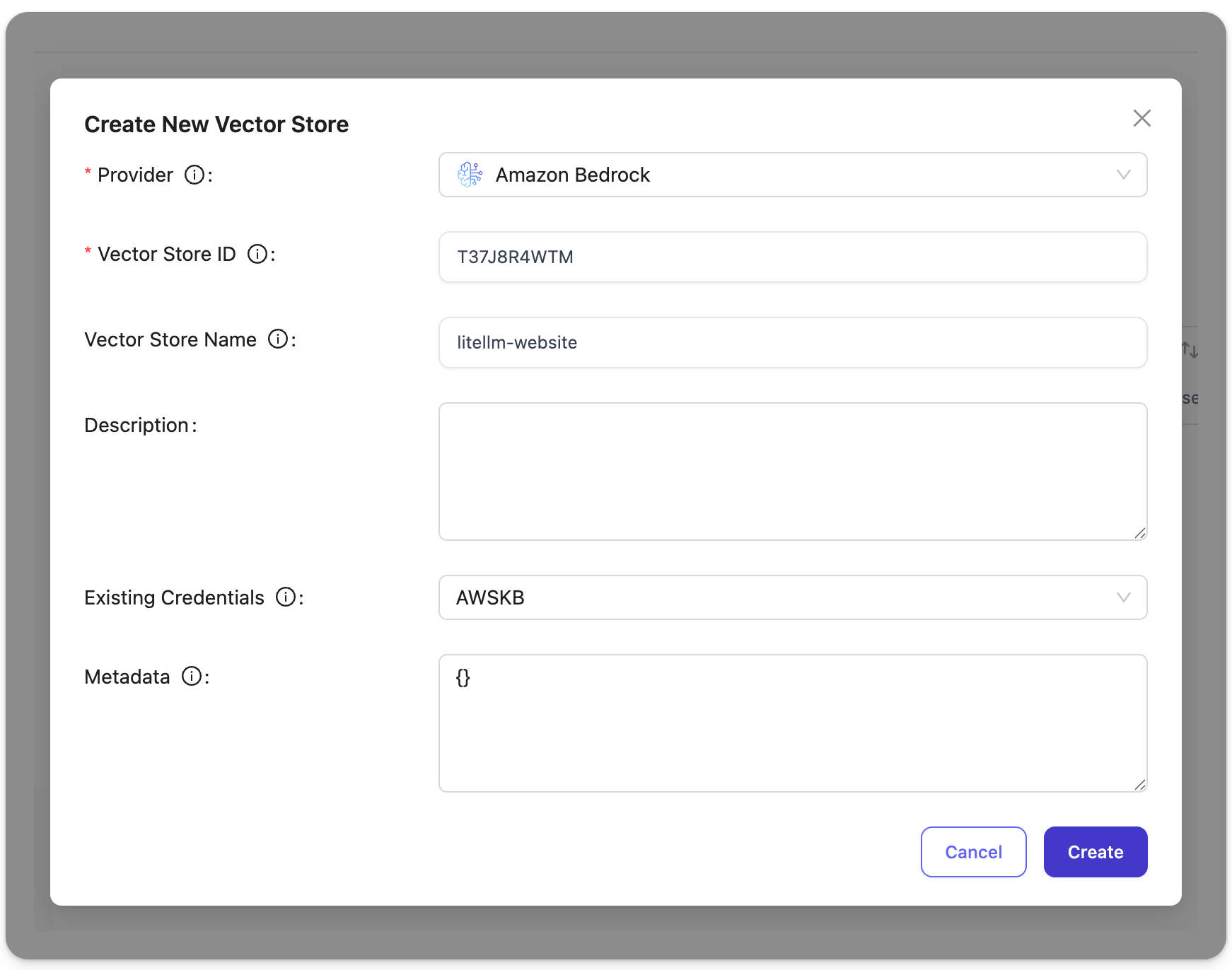The width and height of the screenshot is (1232, 970).
Task: Expand the Existing Credentials chevron arrow
Action: pyautogui.click(x=1123, y=597)
